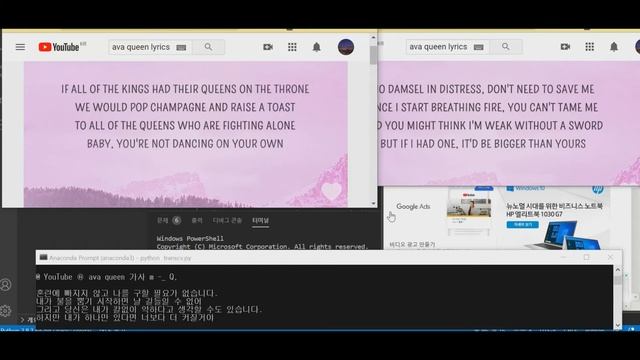Switch to the '출력' output tab in VS Code

[x=197, y=220]
